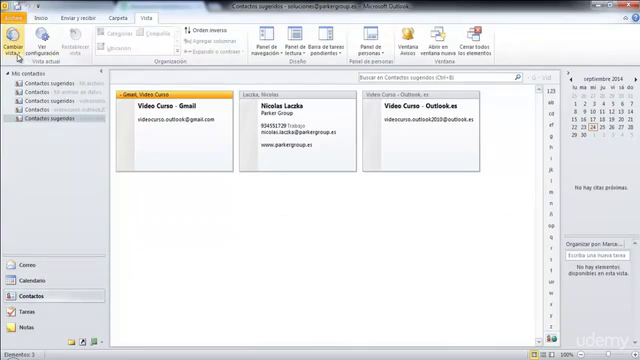This screenshot has height=360, width=640.
Task: Minimize the ribbon with the caret icon
Action: coord(625,18)
